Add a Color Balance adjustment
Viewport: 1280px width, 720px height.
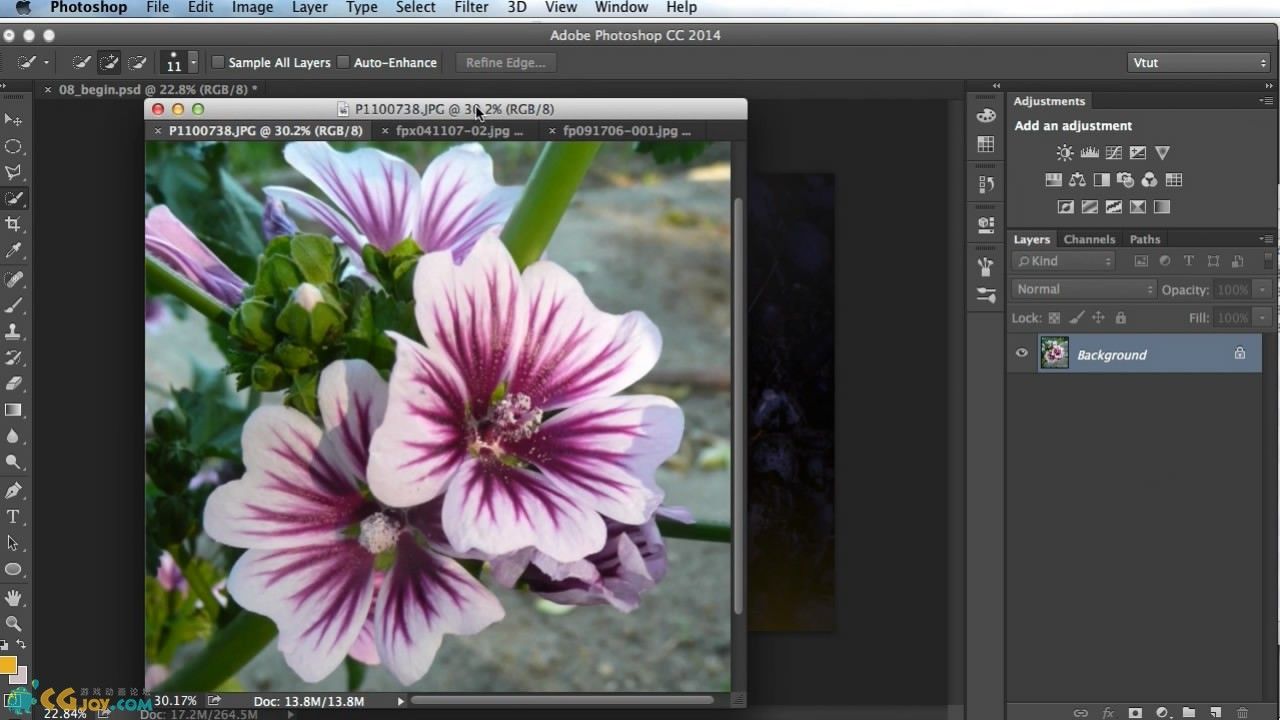point(1077,180)
